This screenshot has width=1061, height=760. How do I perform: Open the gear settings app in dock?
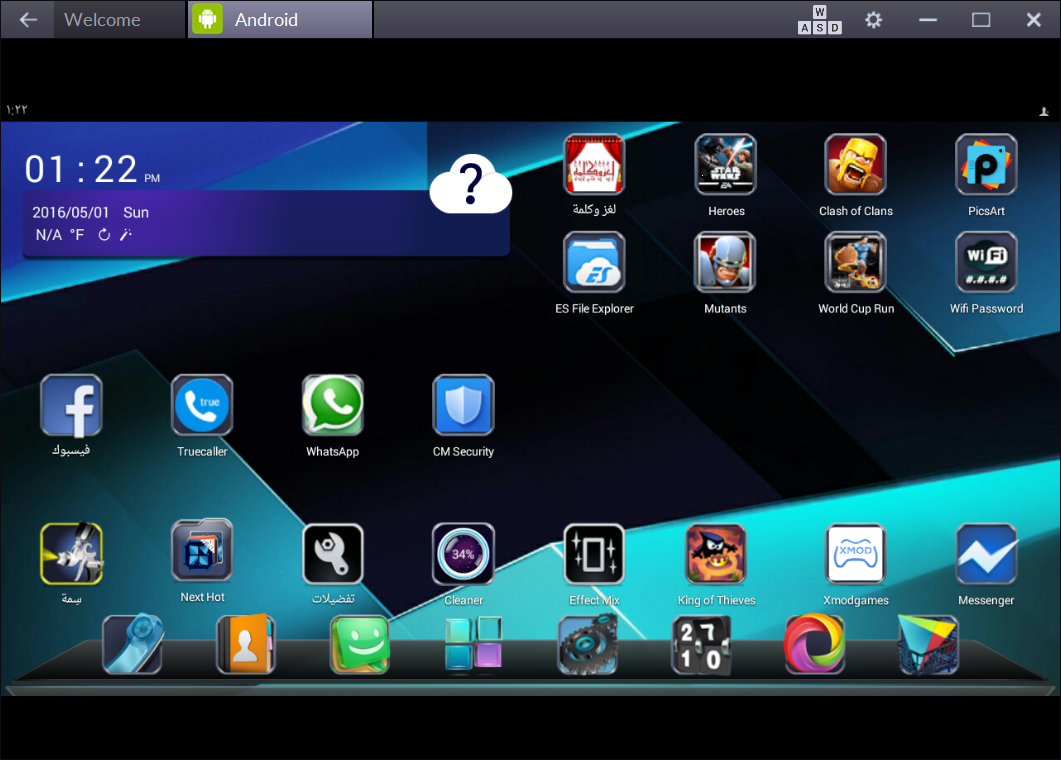click(x=587, y=644)
